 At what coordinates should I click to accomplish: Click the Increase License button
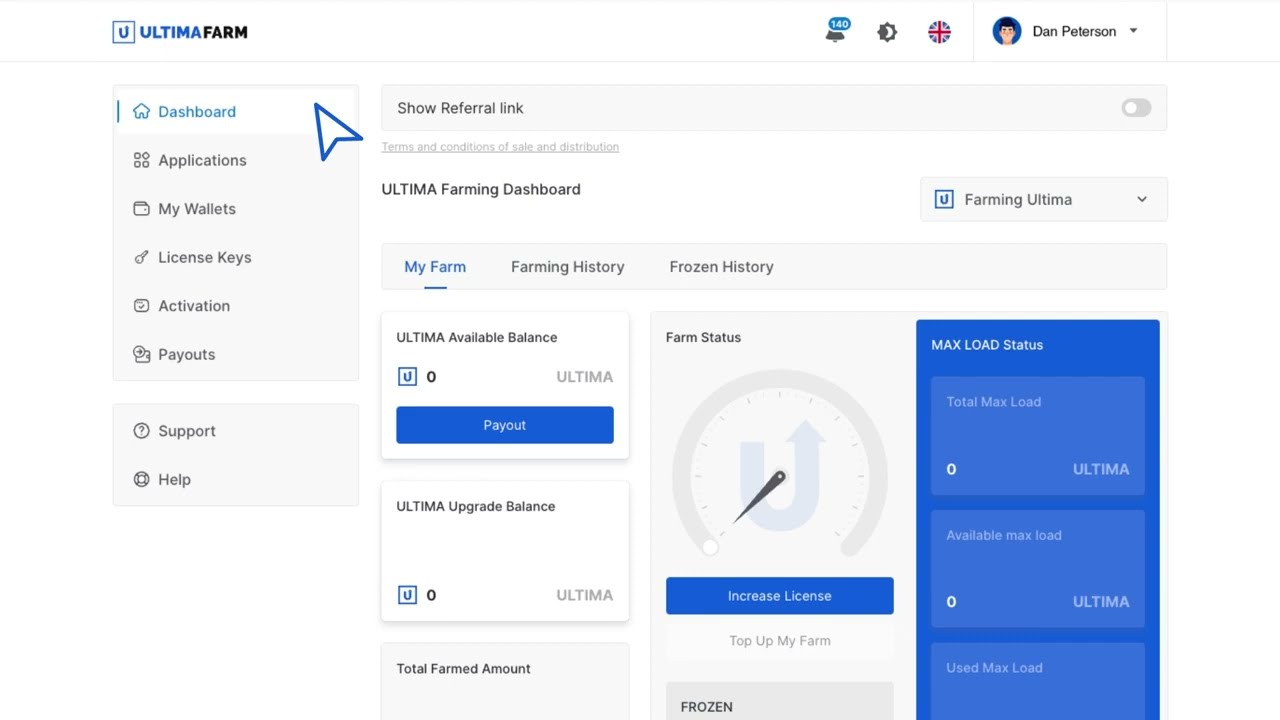780,596
